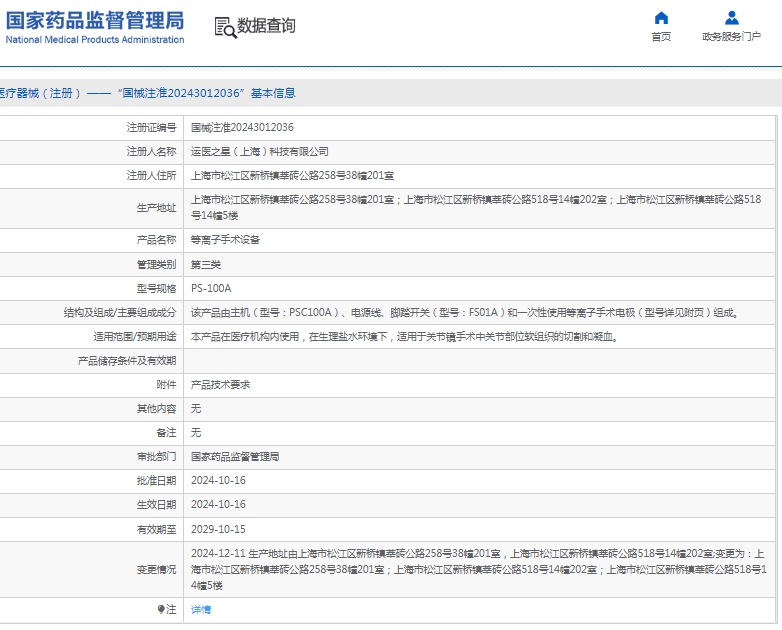The image size is (782, 630).
Task: Click the 附件 label
Action: coord(167,385)
